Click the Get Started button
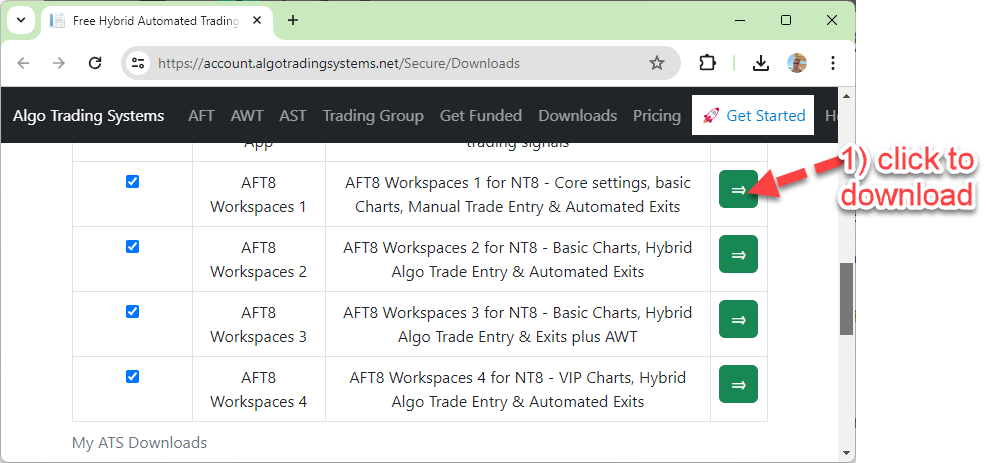Viewport: 986px width, 463px height. pos(753,115)
